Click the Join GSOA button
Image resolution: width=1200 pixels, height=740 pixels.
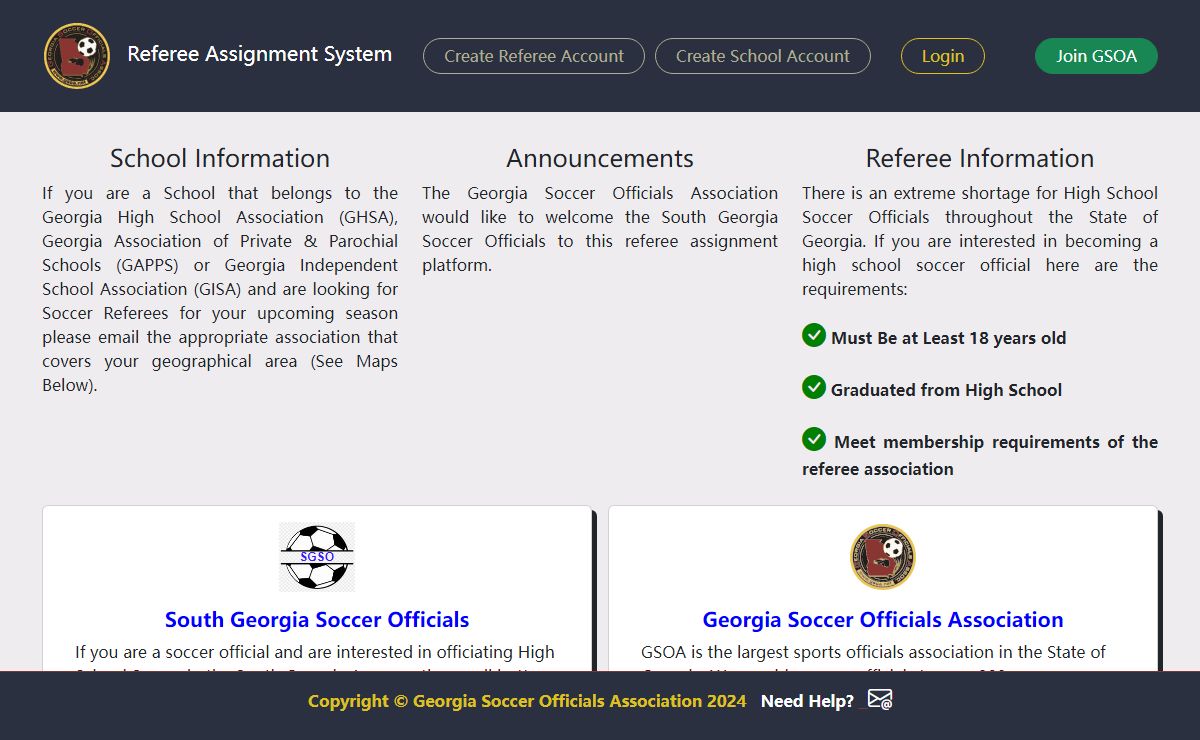pyautogui.click(x=1096, y=56)
